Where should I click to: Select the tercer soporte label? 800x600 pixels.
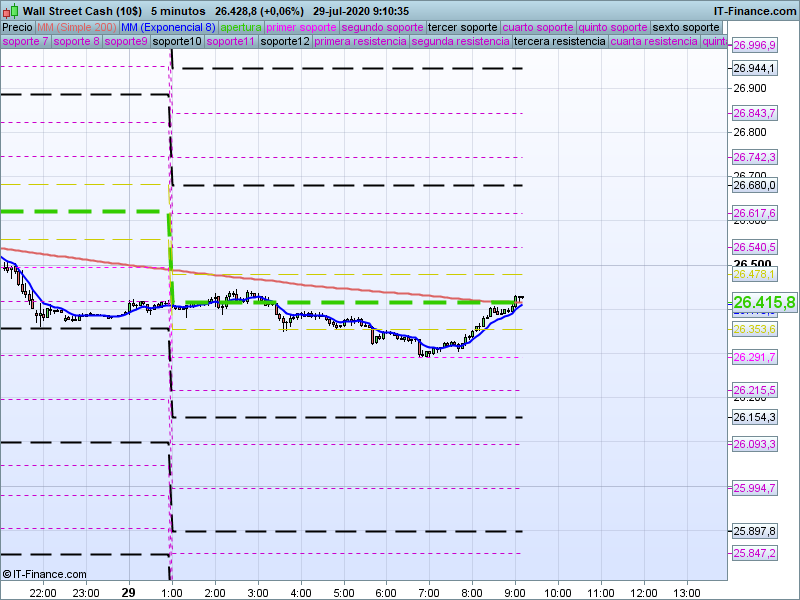tap(462, 27)
